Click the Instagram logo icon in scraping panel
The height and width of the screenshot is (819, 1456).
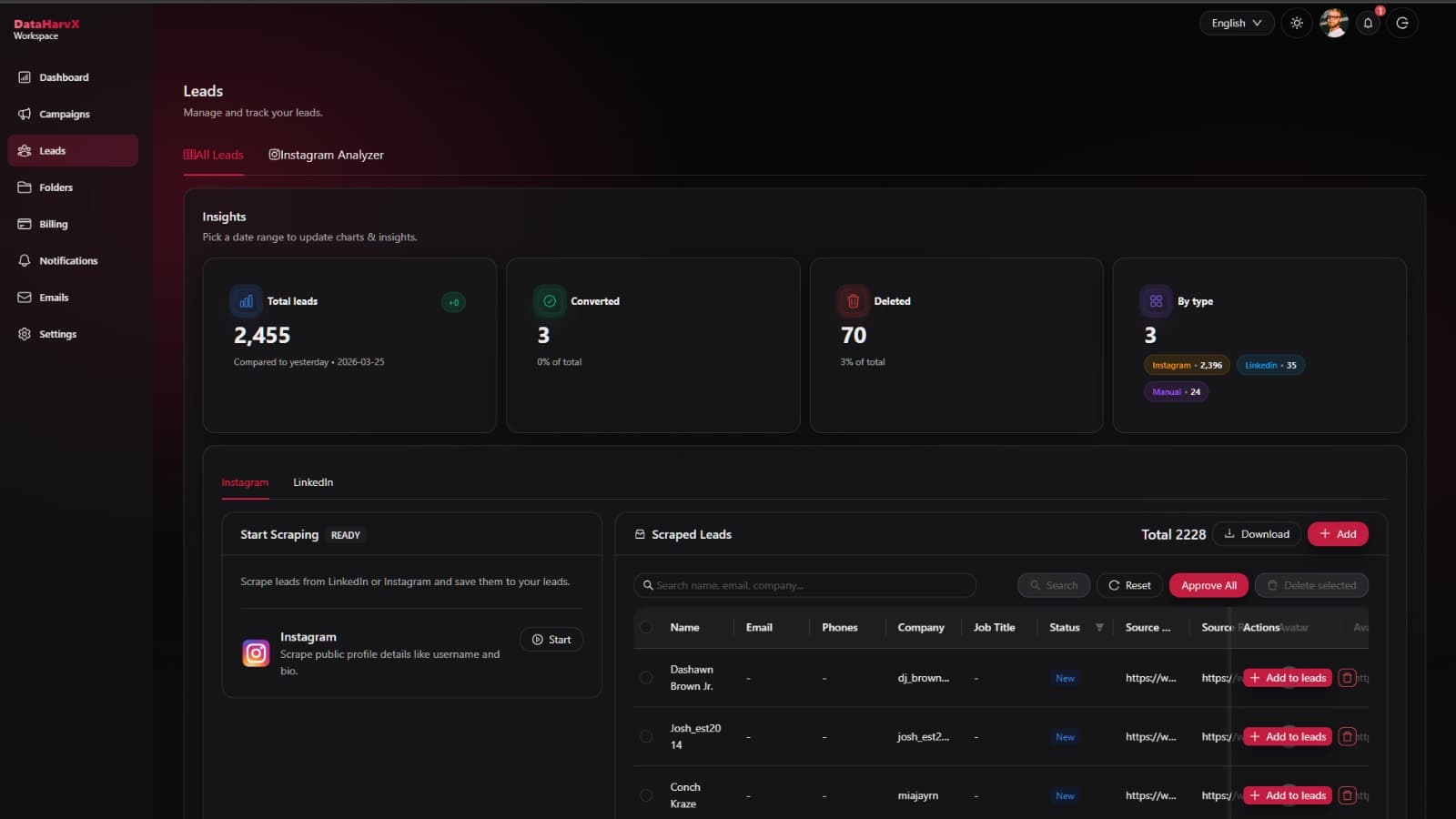pos(256,653)
